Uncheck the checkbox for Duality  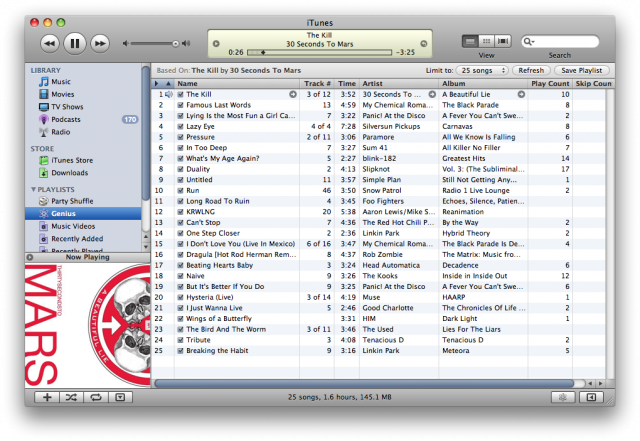[x=180, y=169]
